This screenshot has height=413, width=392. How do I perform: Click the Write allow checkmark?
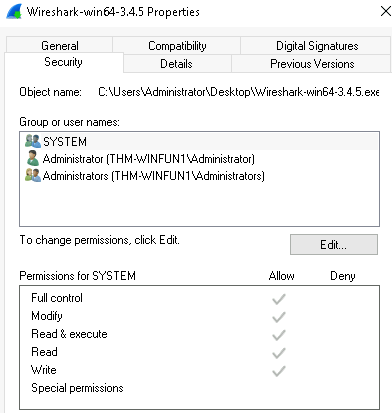[279, 371]
